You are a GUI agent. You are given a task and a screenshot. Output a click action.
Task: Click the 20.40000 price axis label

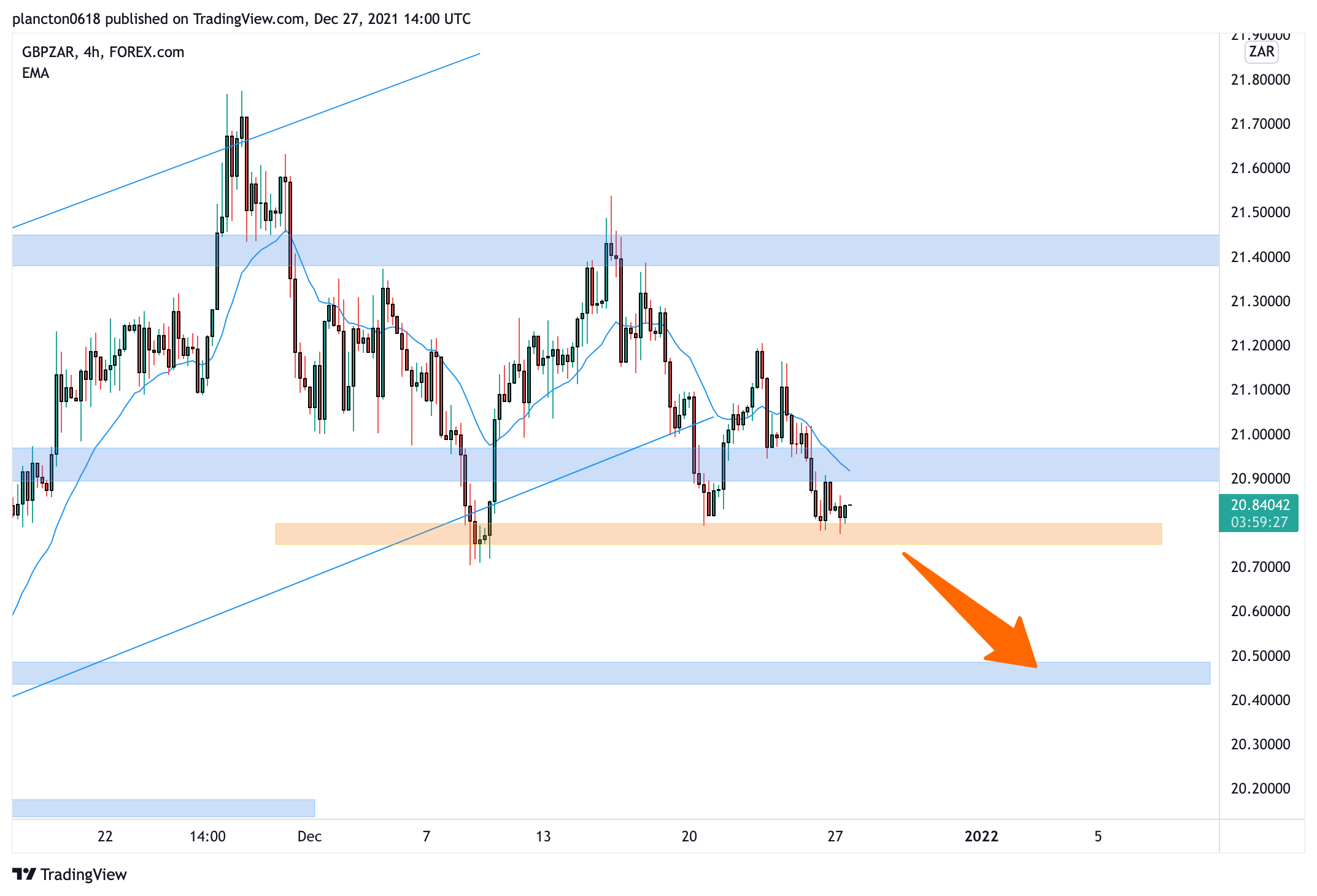pyautogui.click(x=1261, y=700)
